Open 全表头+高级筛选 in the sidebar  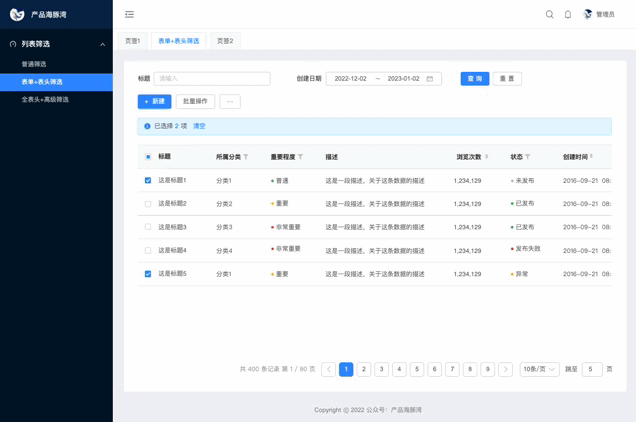coord(56,99)
